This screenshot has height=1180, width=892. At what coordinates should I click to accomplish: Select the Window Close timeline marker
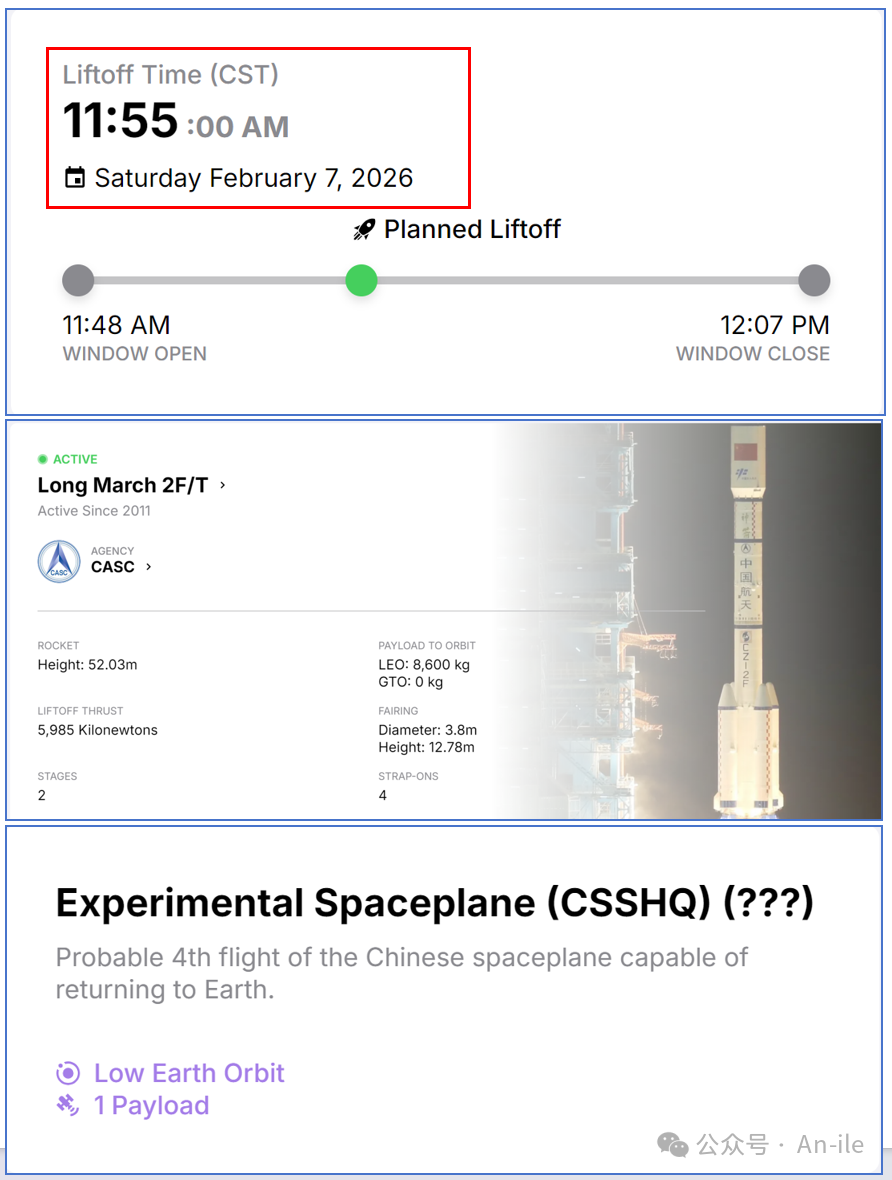click(x=814, y=281)
